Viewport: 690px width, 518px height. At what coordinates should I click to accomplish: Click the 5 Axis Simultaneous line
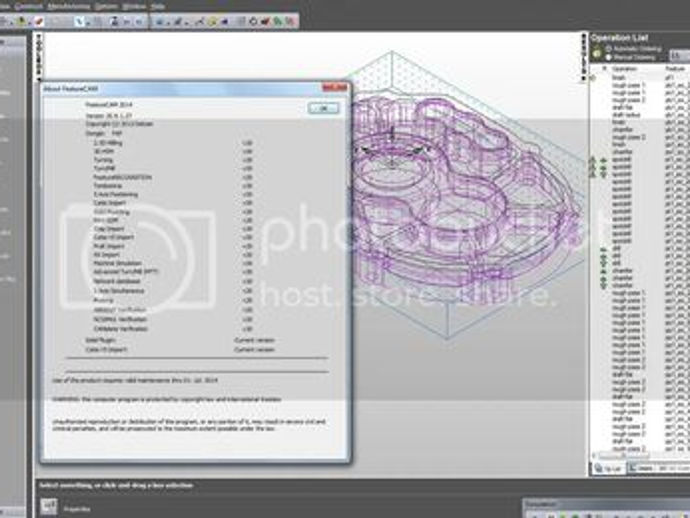[x=119, y=290]
